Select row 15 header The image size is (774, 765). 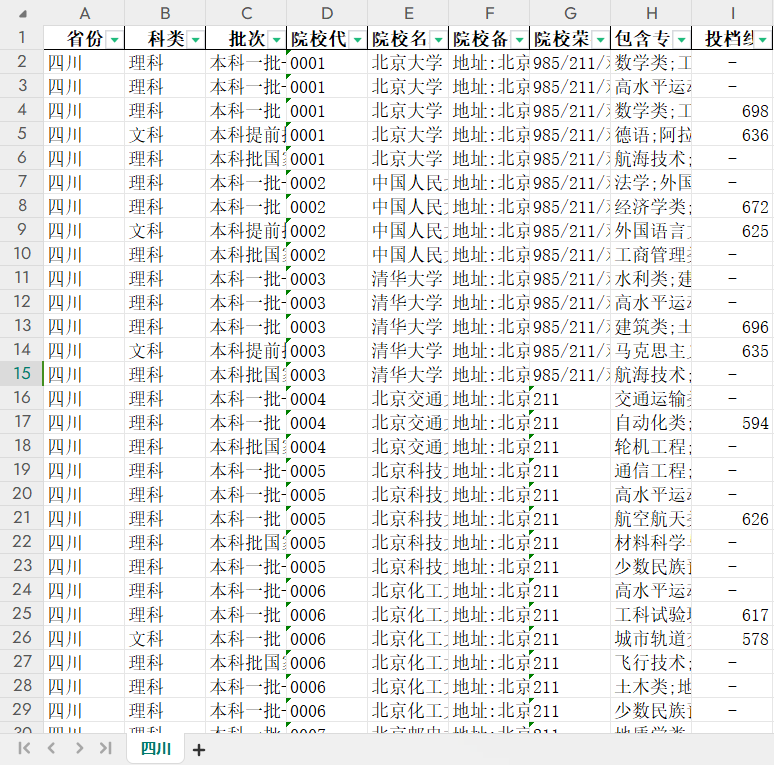click(x=22, y=374)
